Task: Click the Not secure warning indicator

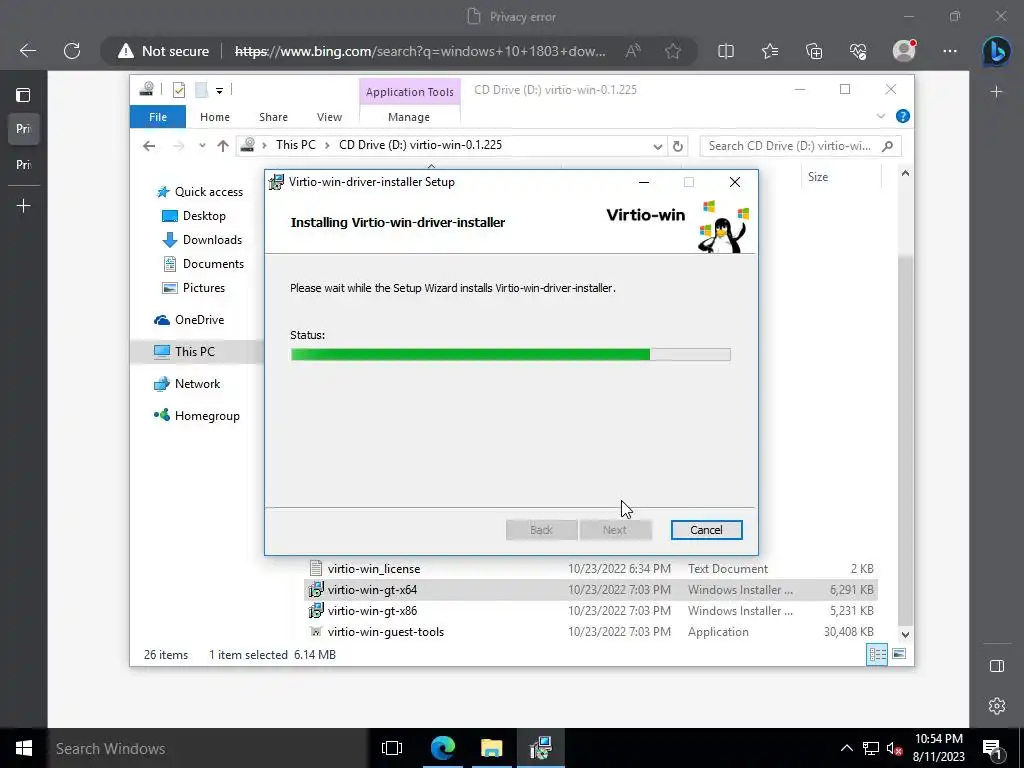Action: (163, 51)
